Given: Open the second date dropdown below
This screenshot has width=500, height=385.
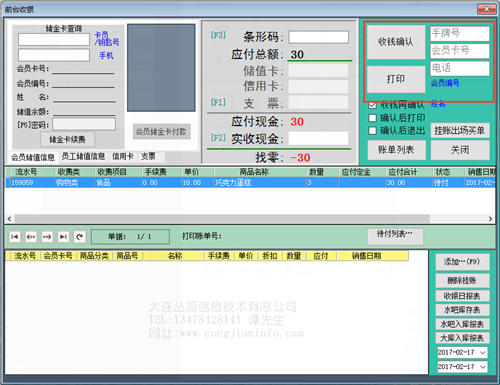Looking at the screenshot, I should pyautogui.click(x=483, y=367).
